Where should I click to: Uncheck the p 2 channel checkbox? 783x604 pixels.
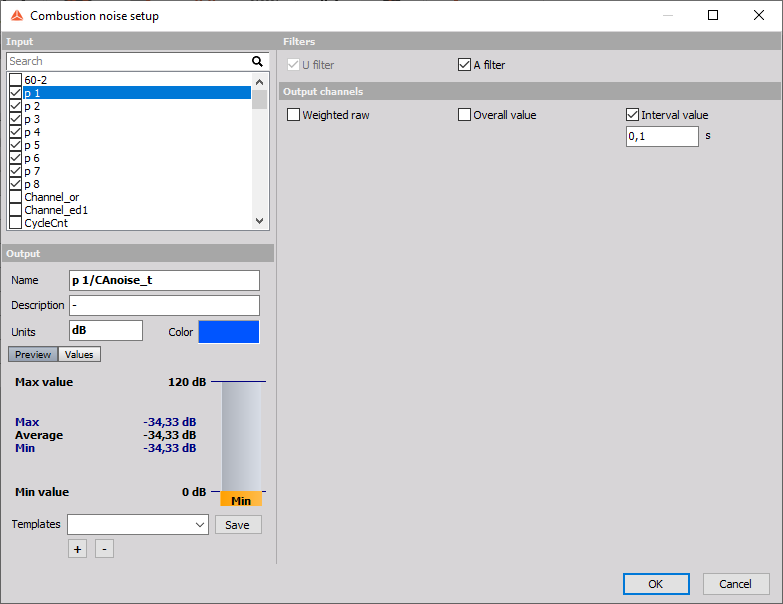pos(15,105)
